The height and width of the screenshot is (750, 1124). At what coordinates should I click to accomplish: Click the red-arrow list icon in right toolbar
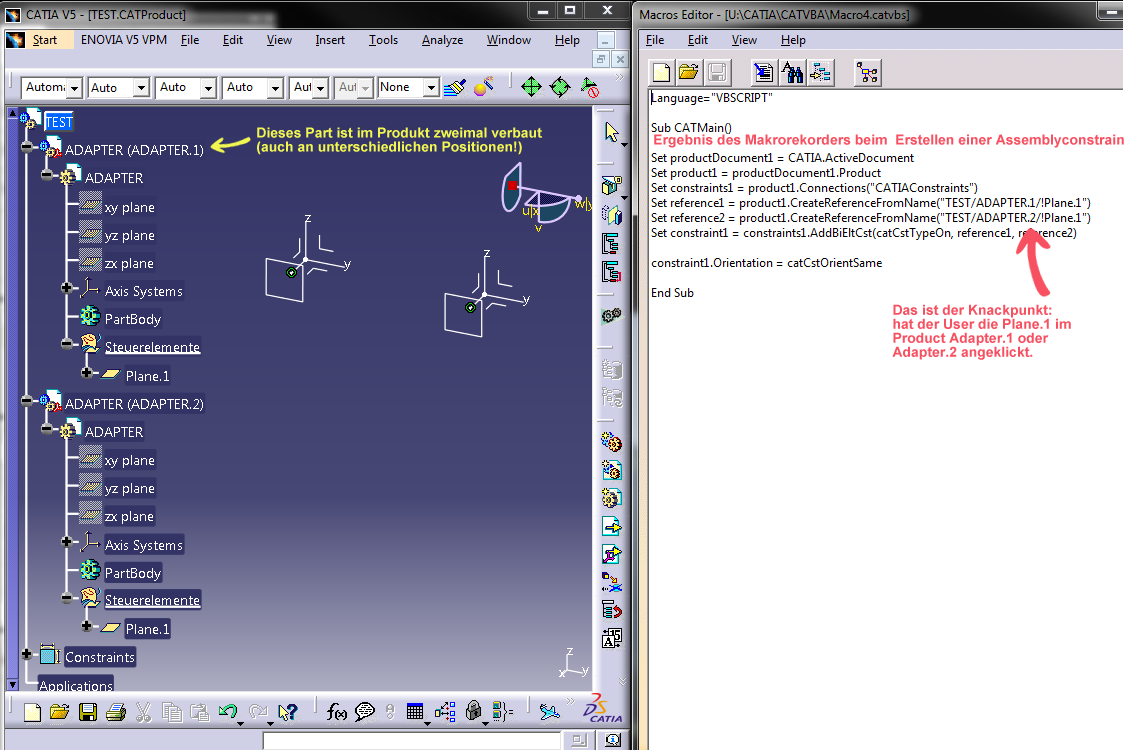[x=611, y=610]
